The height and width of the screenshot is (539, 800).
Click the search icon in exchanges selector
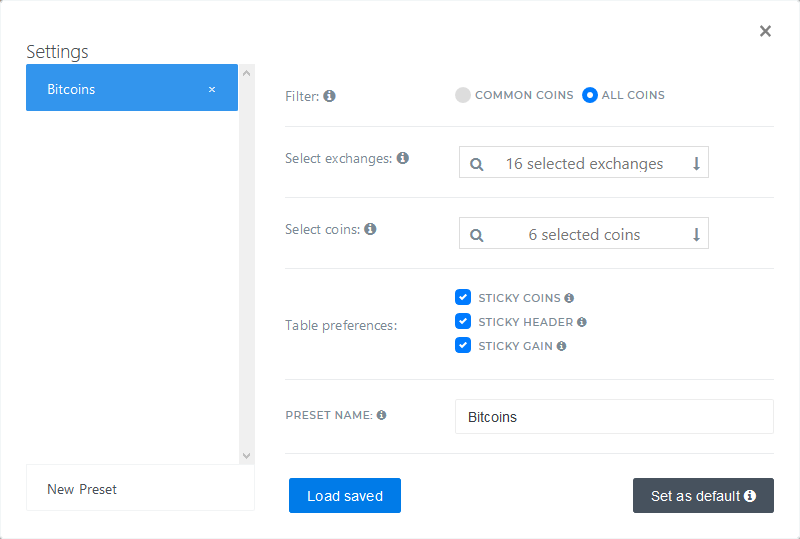pyautogui.click(x=476, y=164)
